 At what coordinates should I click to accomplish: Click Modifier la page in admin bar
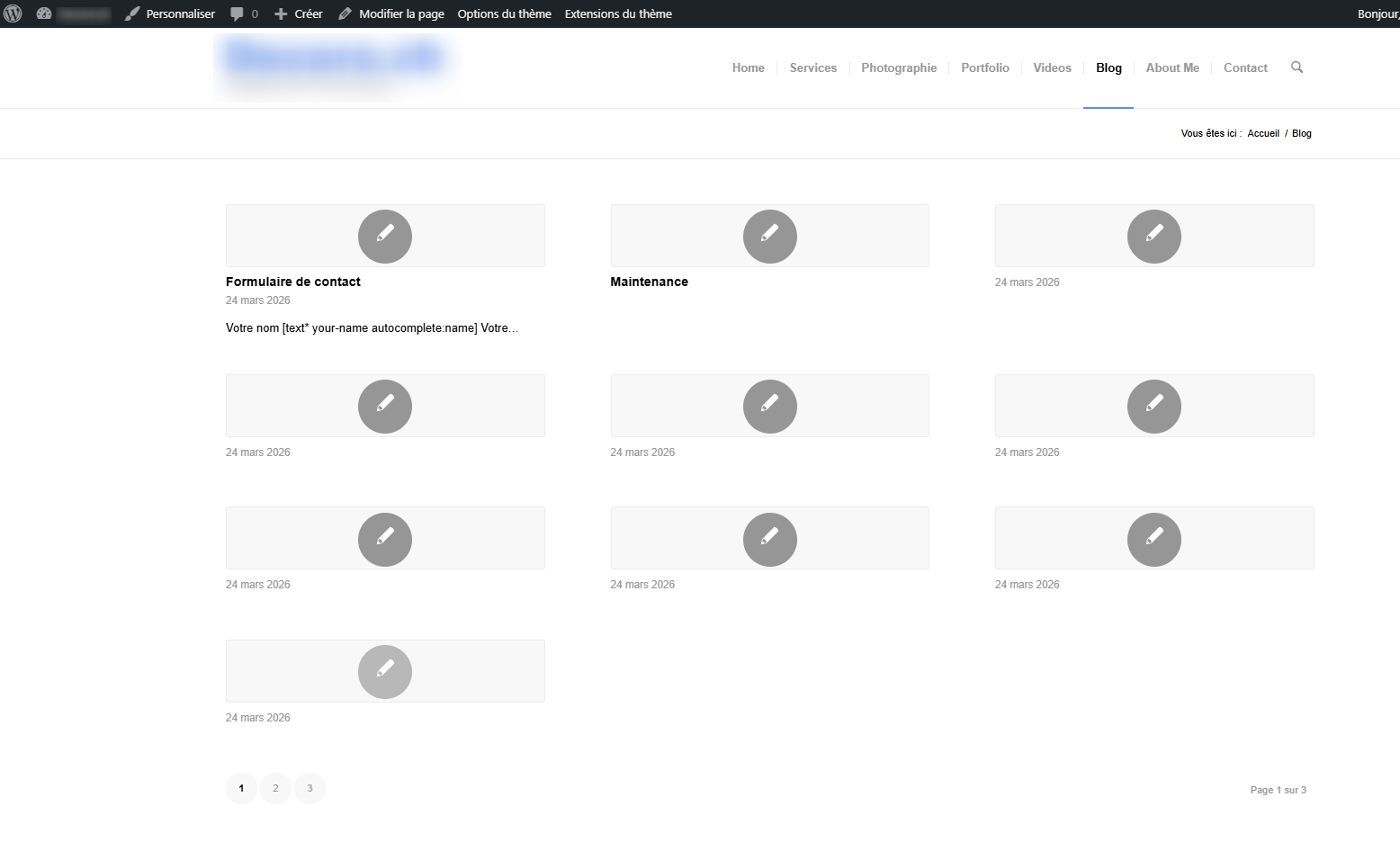[391, 13]
